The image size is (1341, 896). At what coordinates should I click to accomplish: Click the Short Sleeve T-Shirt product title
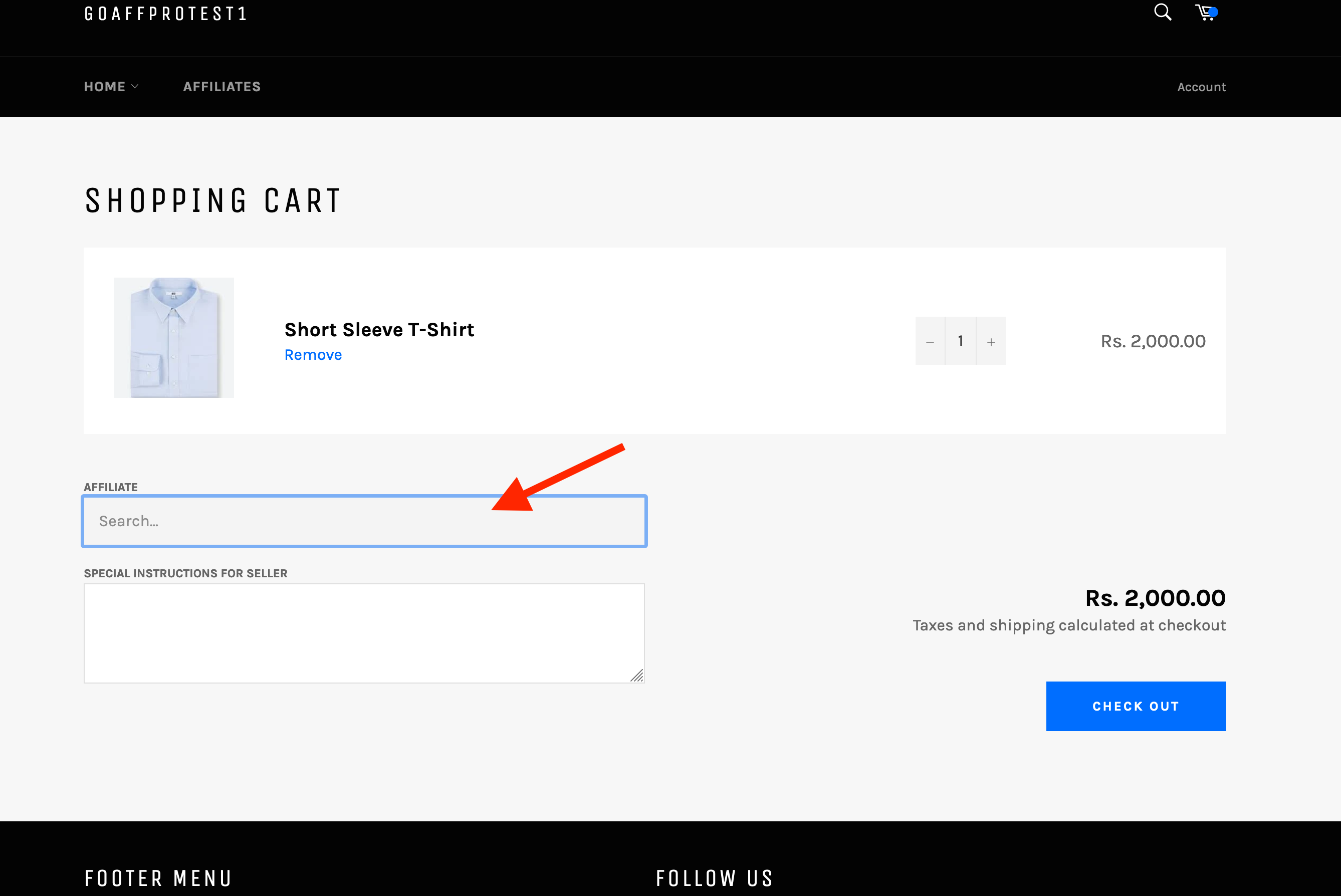tap(379, 329)
